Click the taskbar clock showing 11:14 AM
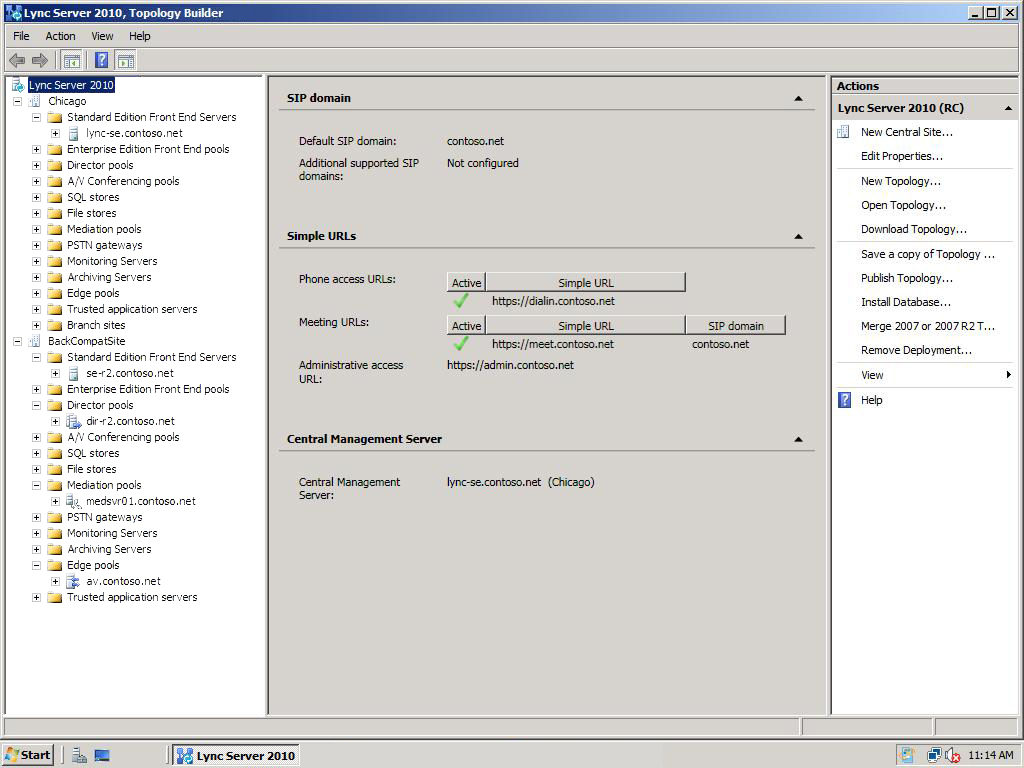This screenshot has width=1024, height=768. pos(991,756)
